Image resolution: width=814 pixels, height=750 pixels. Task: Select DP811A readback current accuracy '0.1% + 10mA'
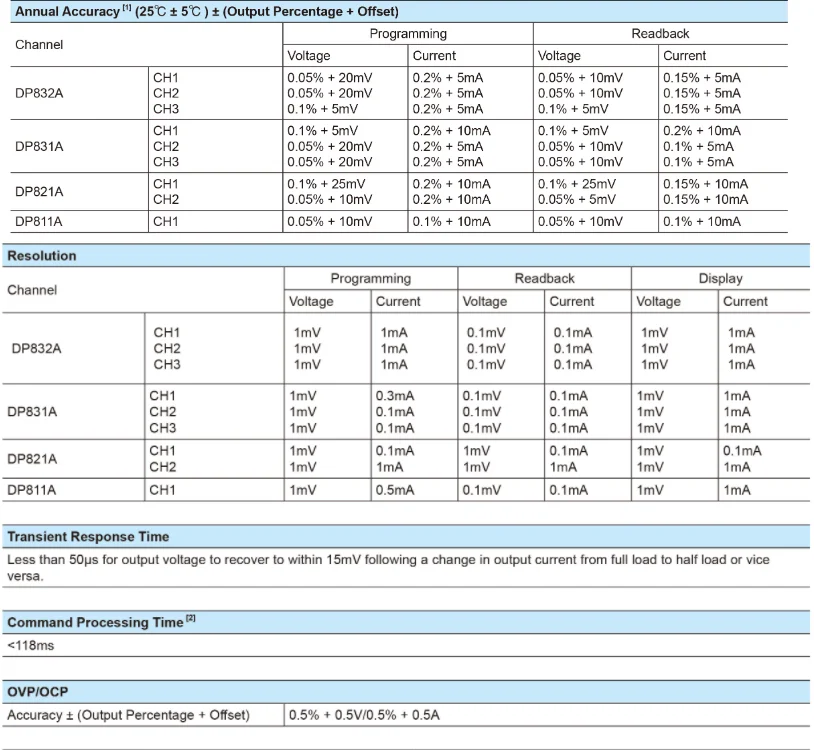(701, 222)
